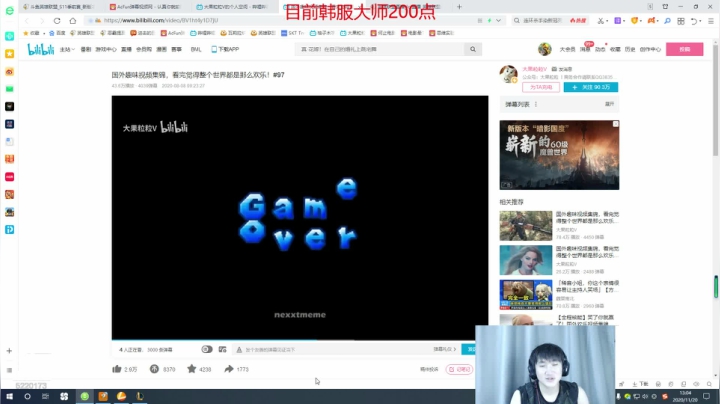Viewport: 720px width, 404px height.
Task: Click the yellow star sidebar icon
Action: 9,54
